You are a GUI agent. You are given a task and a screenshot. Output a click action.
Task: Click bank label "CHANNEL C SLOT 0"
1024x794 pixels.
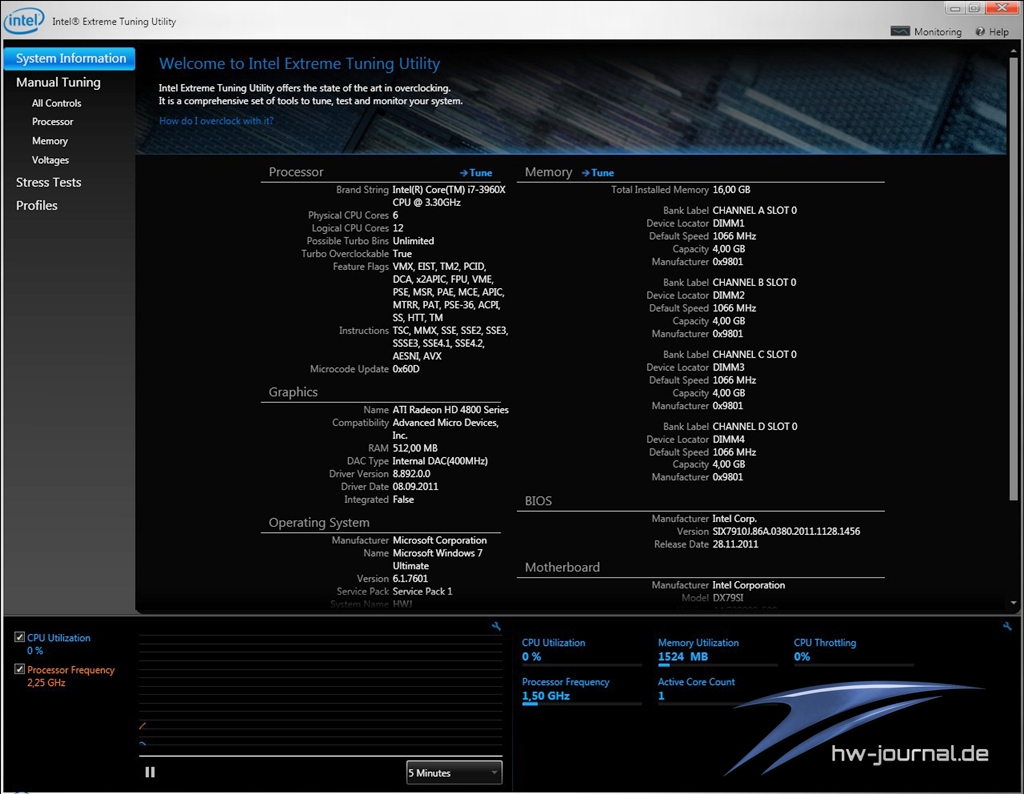click(x=754, y=355)
